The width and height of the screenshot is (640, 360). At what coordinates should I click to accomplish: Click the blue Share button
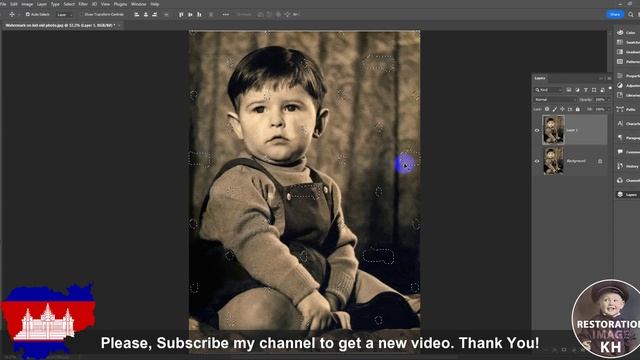coord(615,14)
